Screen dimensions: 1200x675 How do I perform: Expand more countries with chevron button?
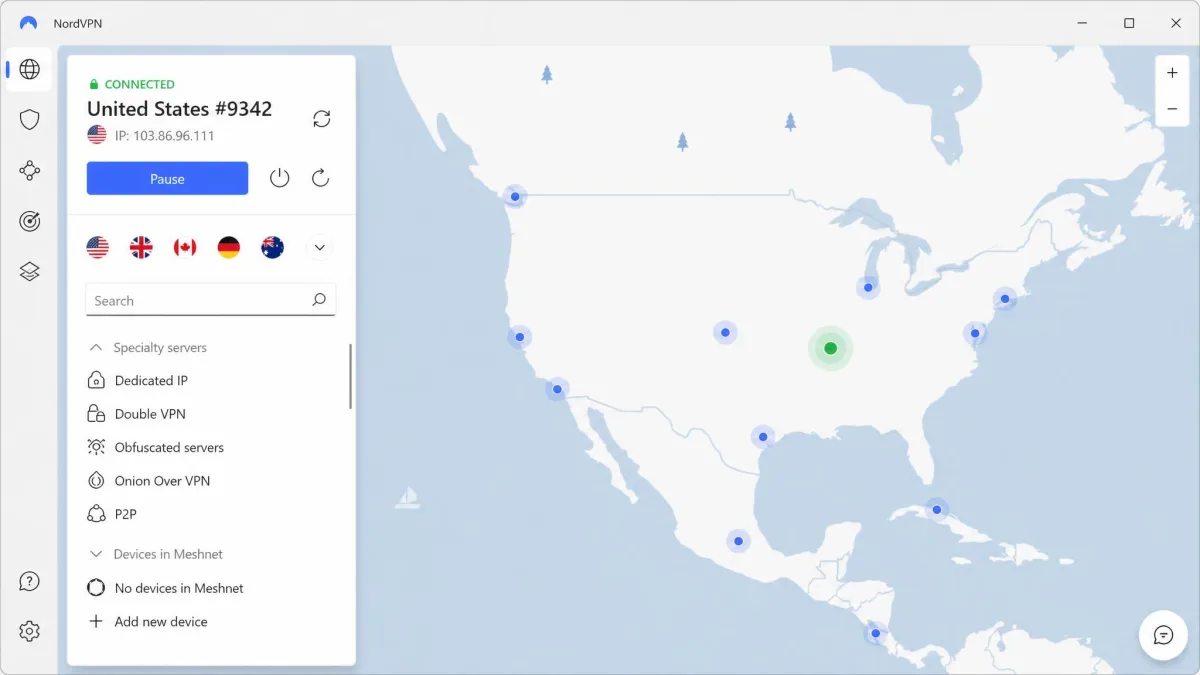click(x=319, y=247)
